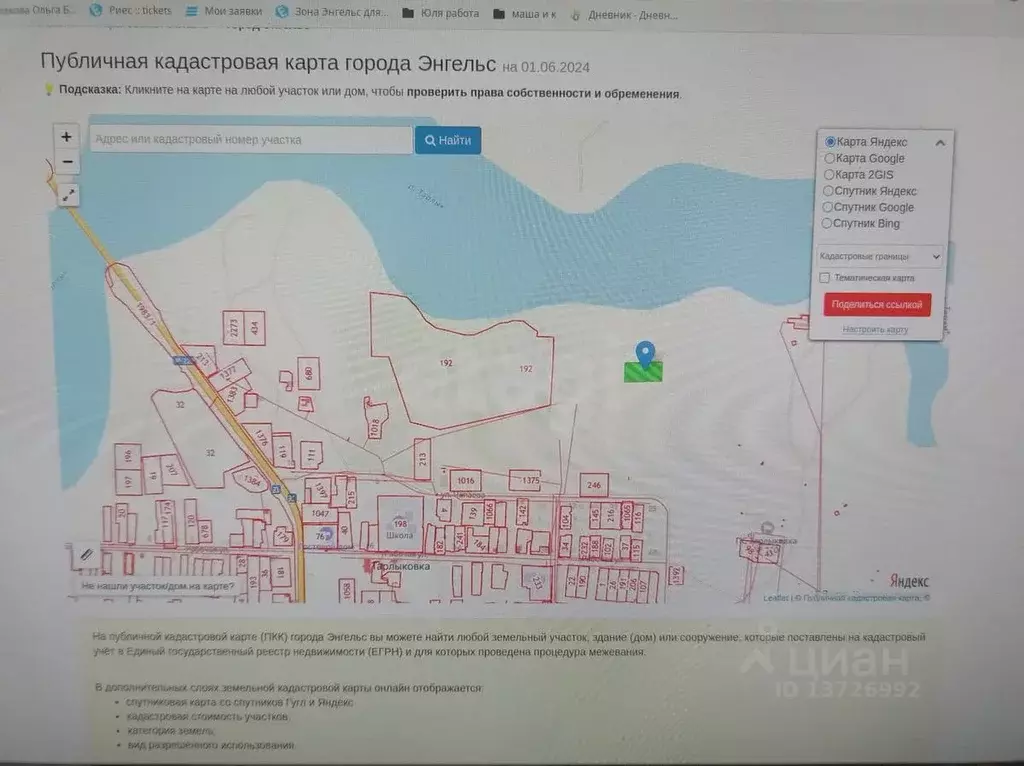The width and height of the screenshot is (1024, 766).
Task: Click Leaflet attribution link
Action: [776, 598]
